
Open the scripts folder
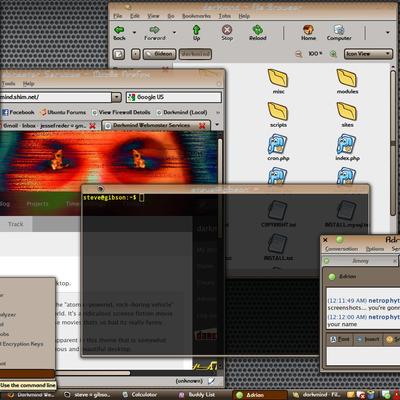click(x=278, y=115)
